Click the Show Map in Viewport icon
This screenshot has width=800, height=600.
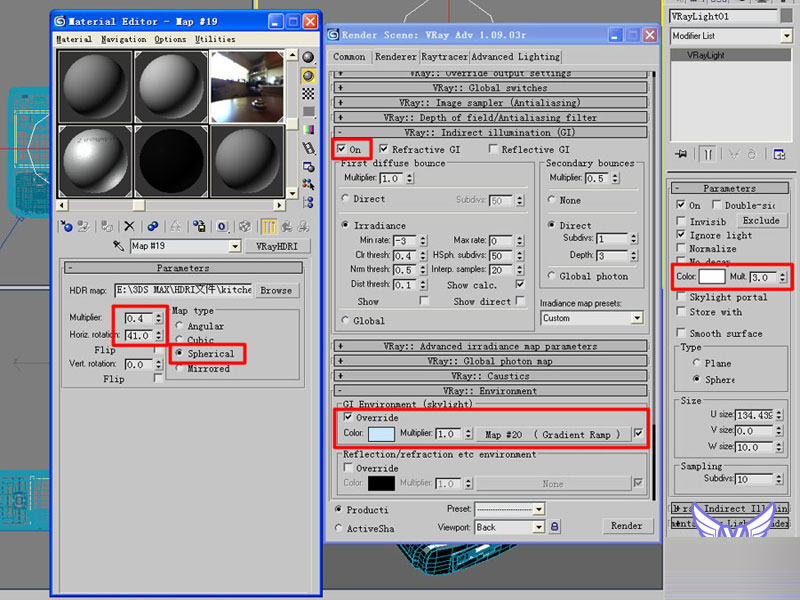(245, 226)
